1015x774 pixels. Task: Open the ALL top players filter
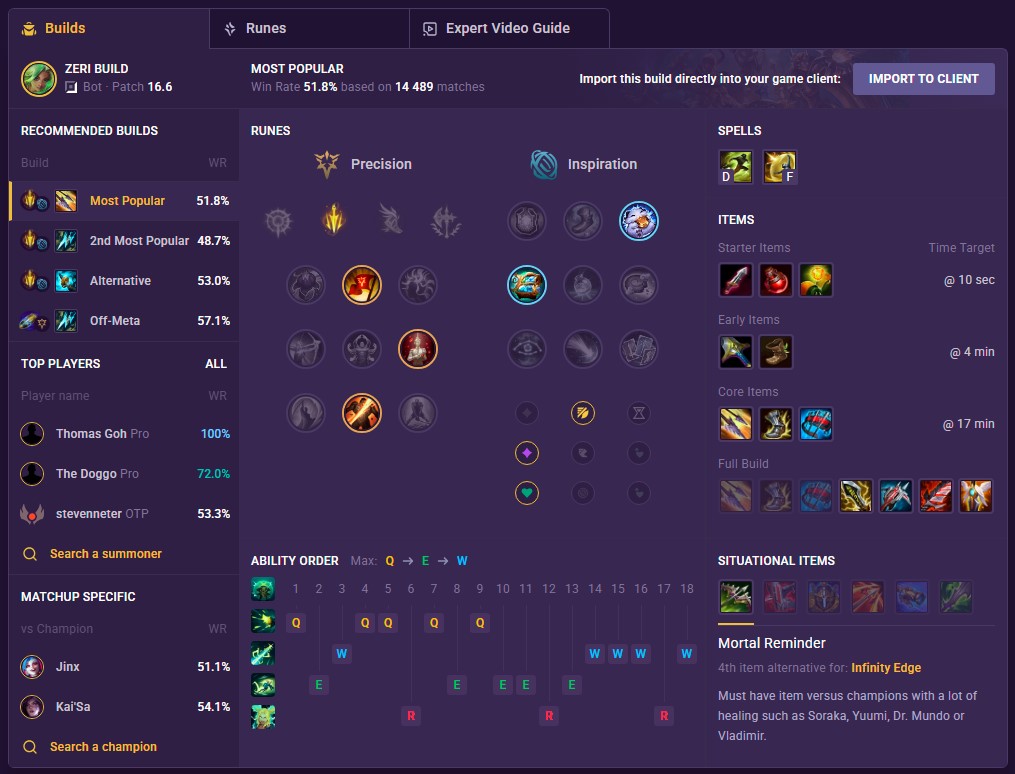point(216,364)
